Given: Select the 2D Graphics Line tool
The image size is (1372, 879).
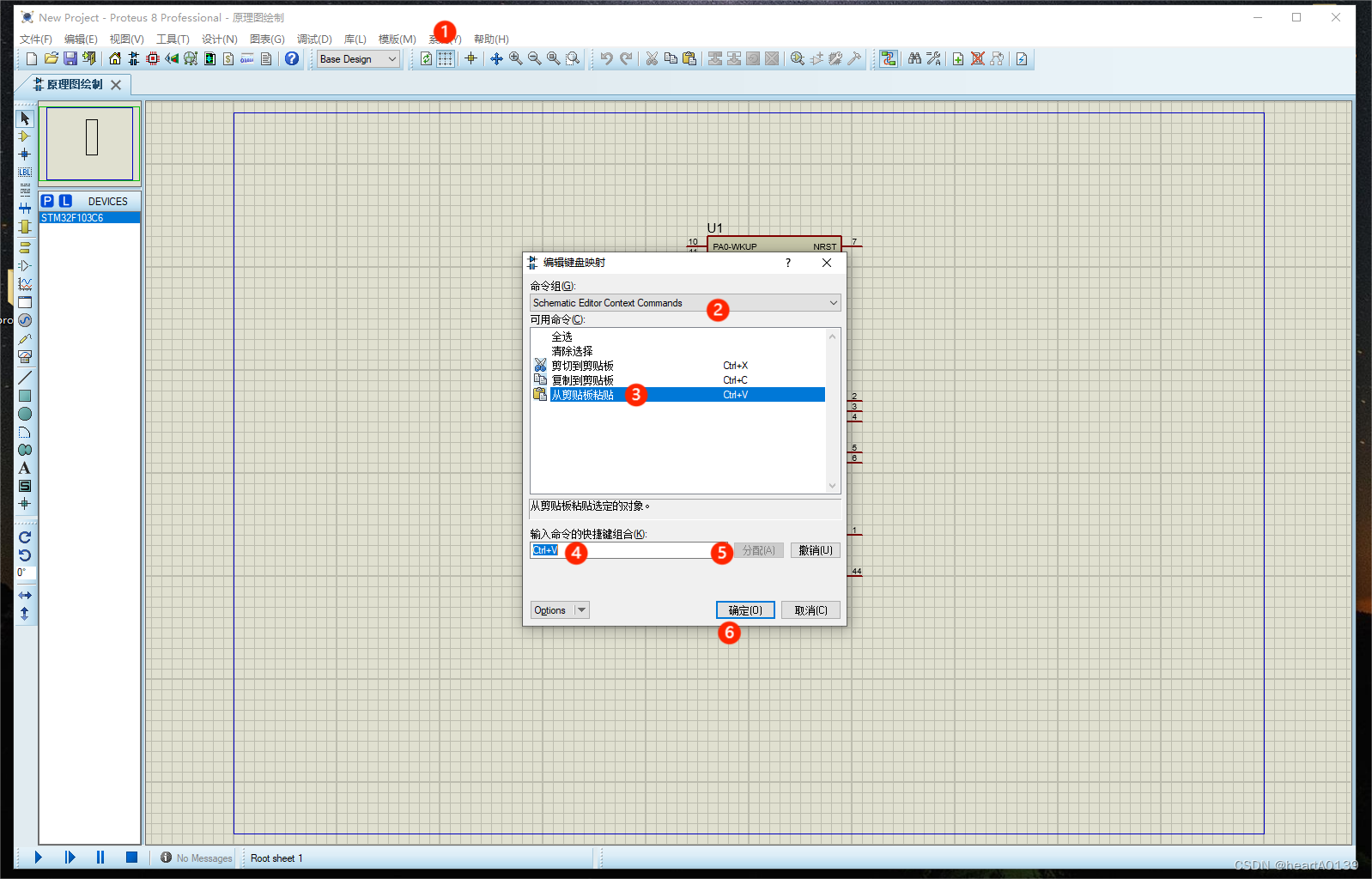Looking at the screenshot, I should point(25,377).
